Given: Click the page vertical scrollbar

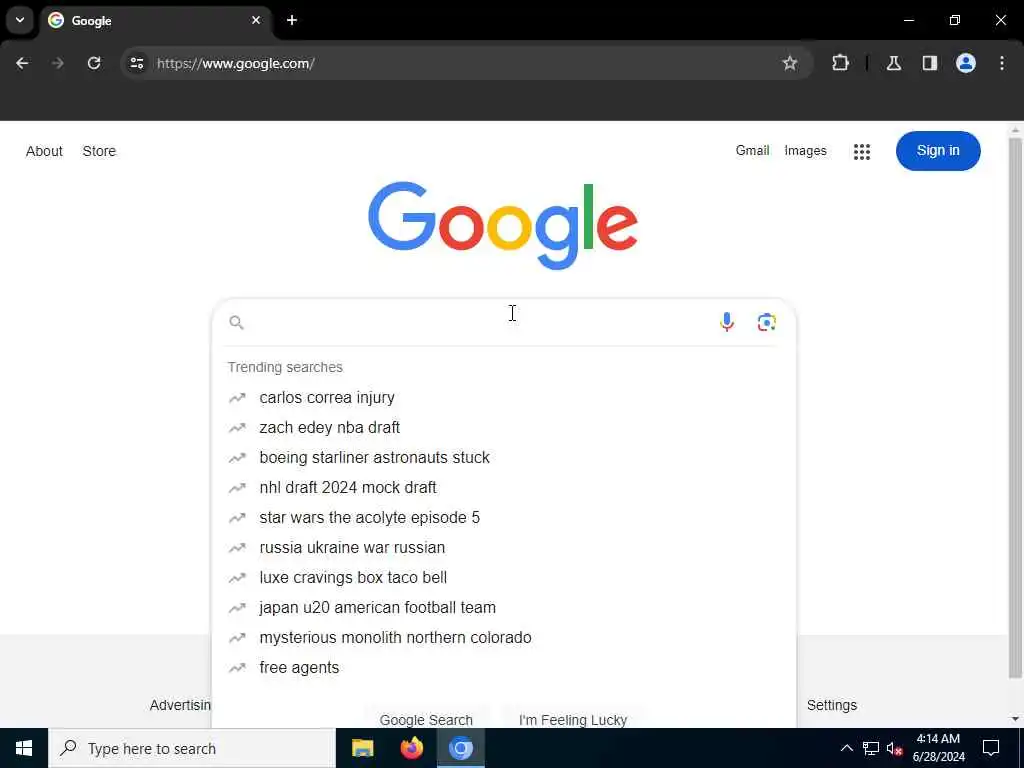Looking at the screenshot, I should (x=1015, y=406).
